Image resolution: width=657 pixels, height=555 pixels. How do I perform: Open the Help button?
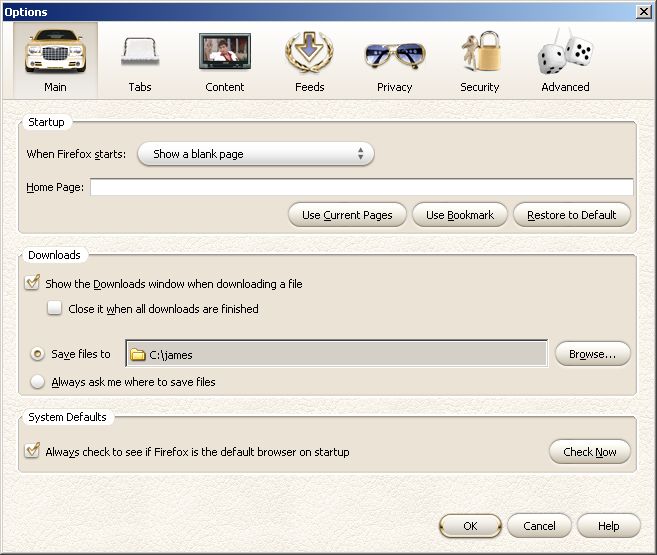(x=608, y=526)
